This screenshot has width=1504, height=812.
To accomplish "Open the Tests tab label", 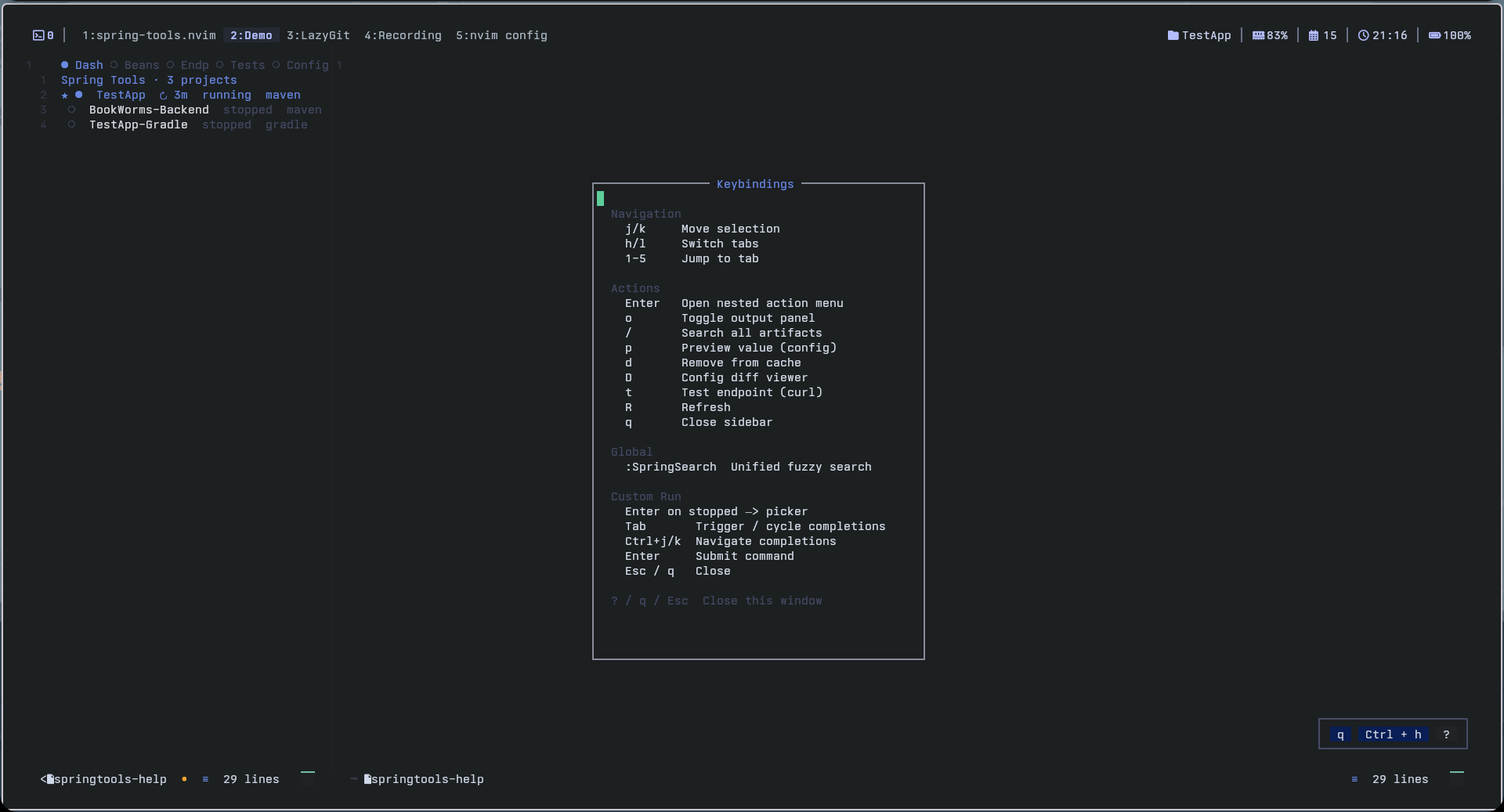I will [x=248, y=65].
